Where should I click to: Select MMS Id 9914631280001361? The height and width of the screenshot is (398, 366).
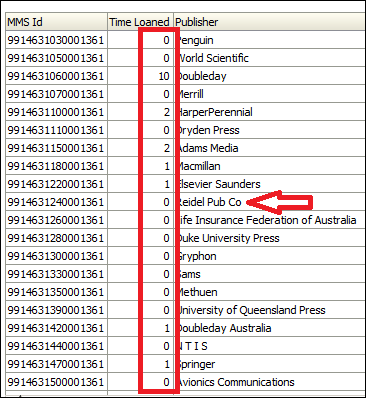coord(56,238)
